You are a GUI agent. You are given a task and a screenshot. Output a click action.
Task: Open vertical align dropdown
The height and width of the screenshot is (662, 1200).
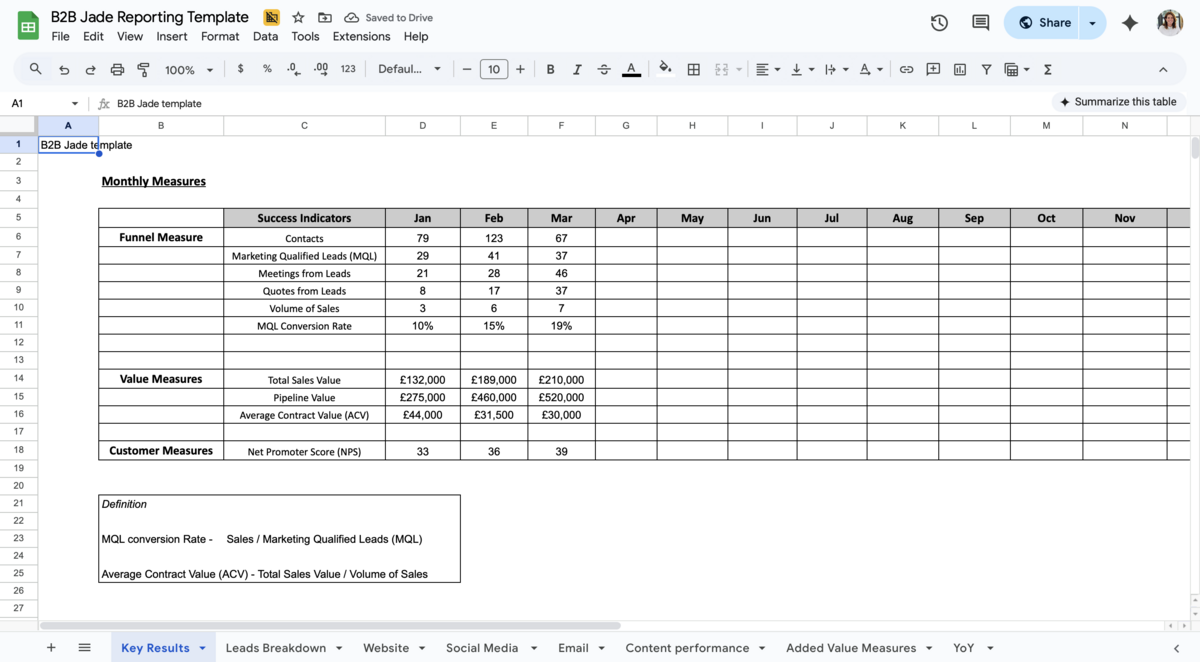click(801, 69)
